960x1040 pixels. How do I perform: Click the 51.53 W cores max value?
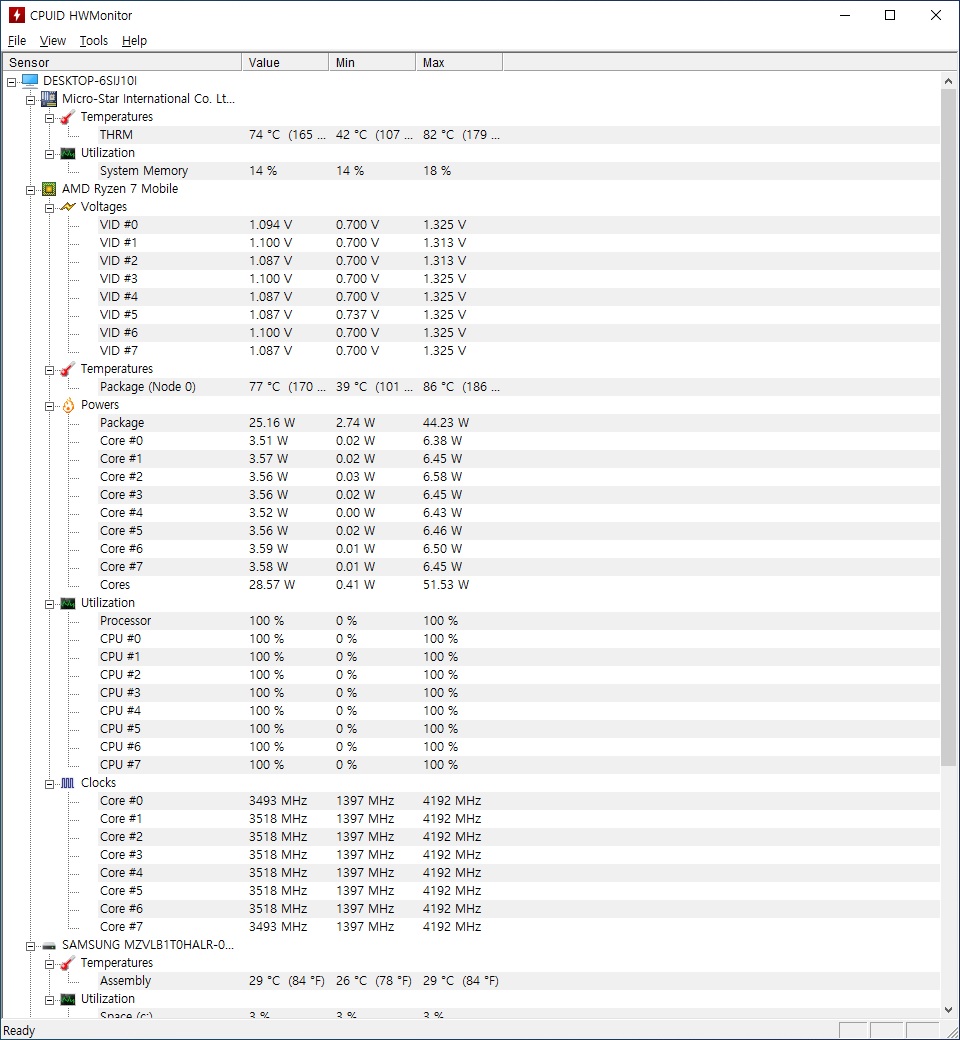click(446, 584)
